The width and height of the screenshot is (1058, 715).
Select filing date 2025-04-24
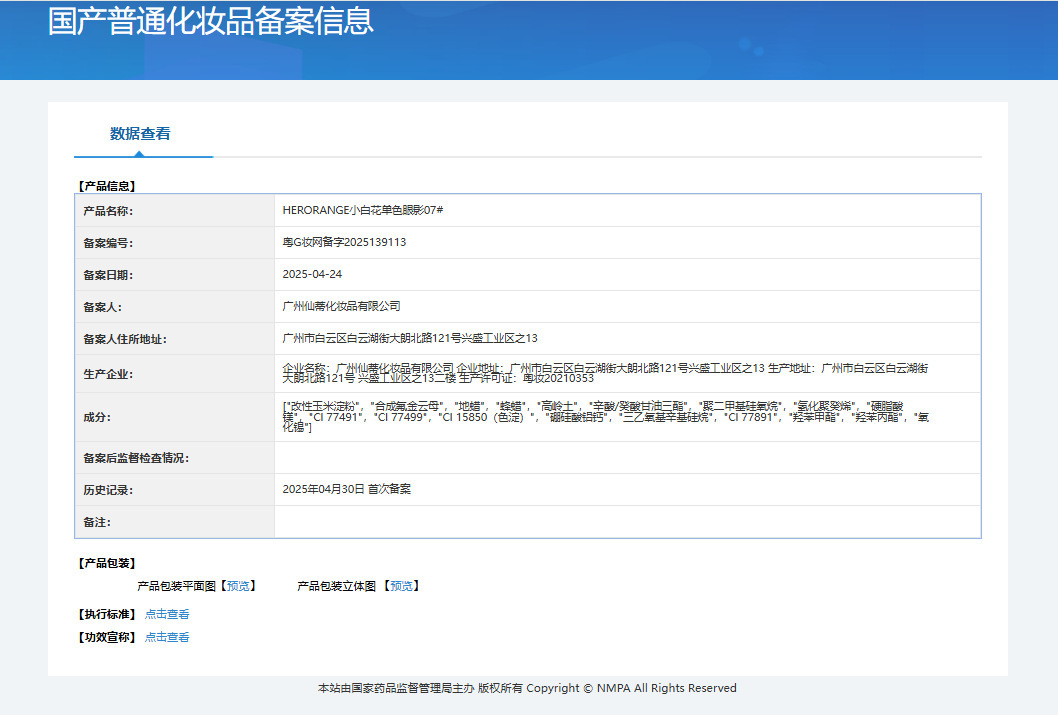[312, 275]
